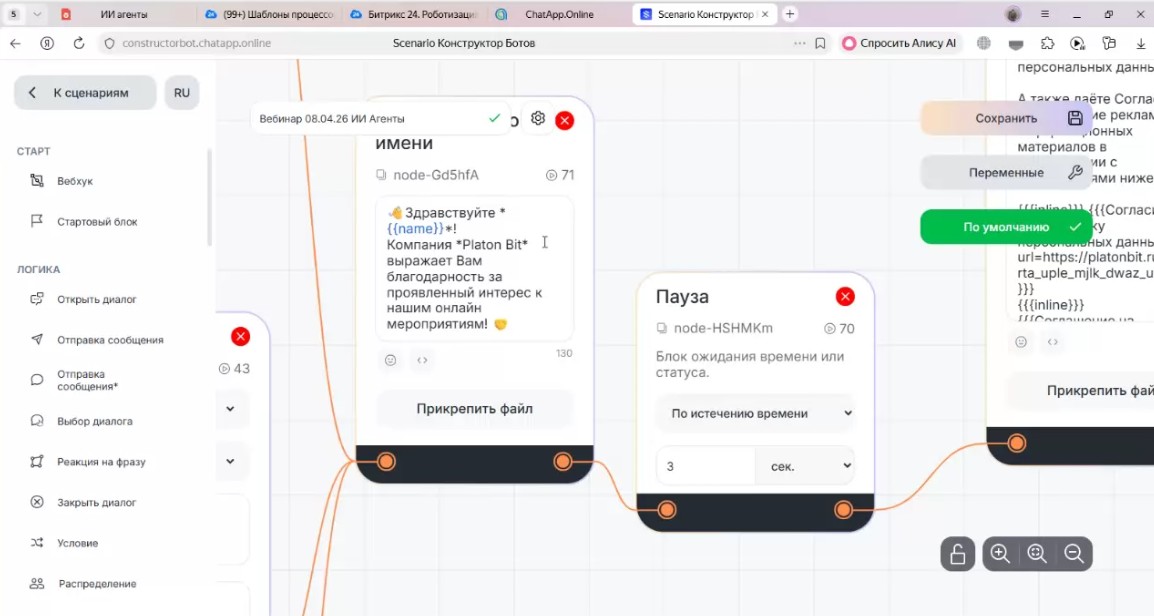This screenshot has height=616, width=1154.
Task: Zoom out on the canvas
Action: pos(1073,553)
